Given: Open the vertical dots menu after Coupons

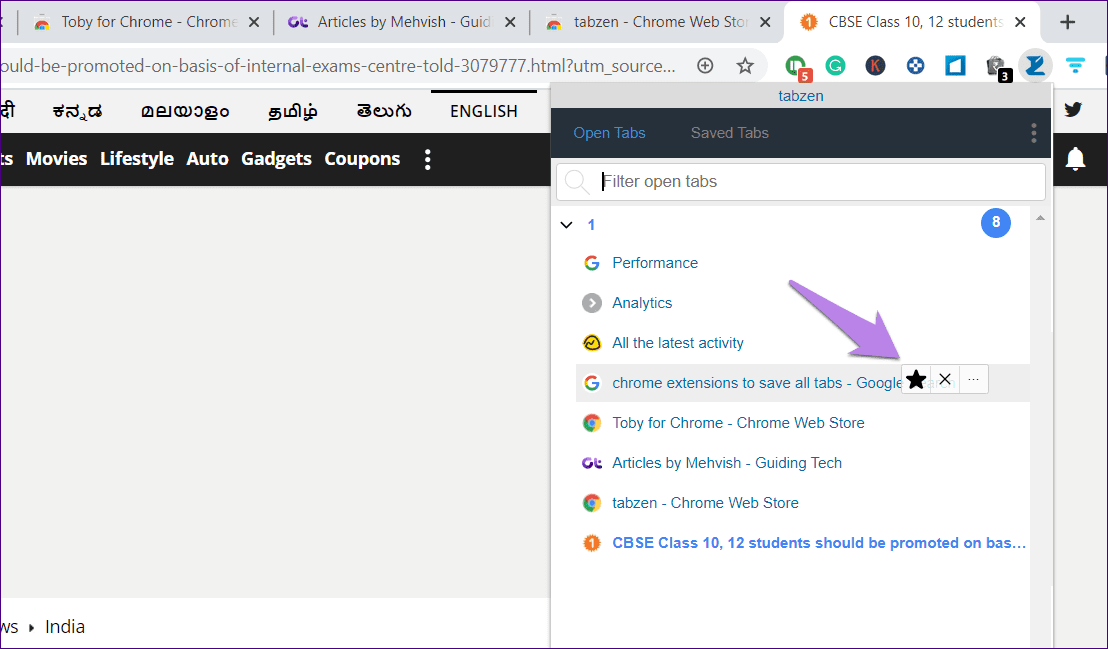Looking at the screenshot, I should pos(428,159).
